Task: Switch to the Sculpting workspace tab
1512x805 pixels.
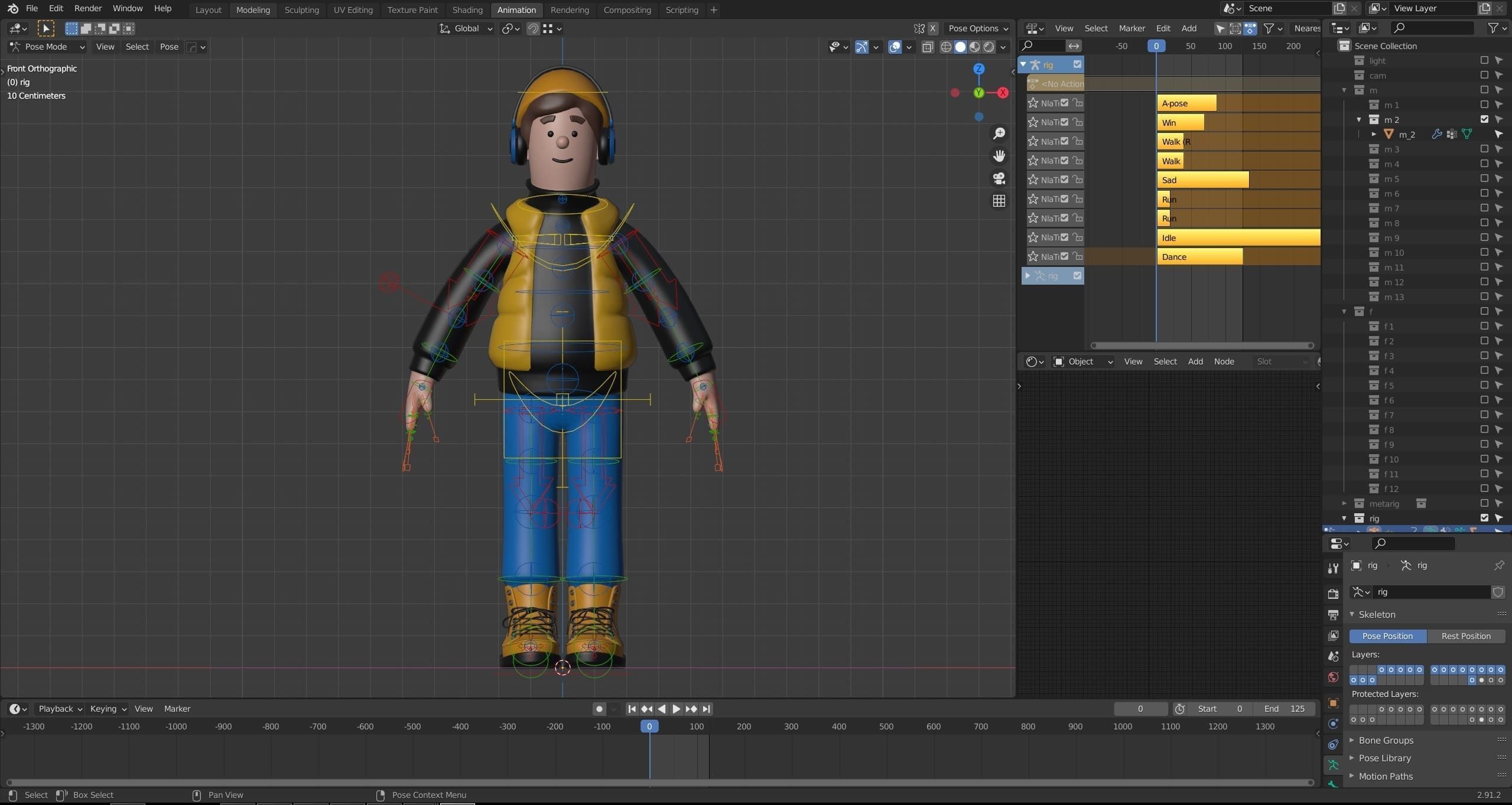Action: click(x=301, y=10)
